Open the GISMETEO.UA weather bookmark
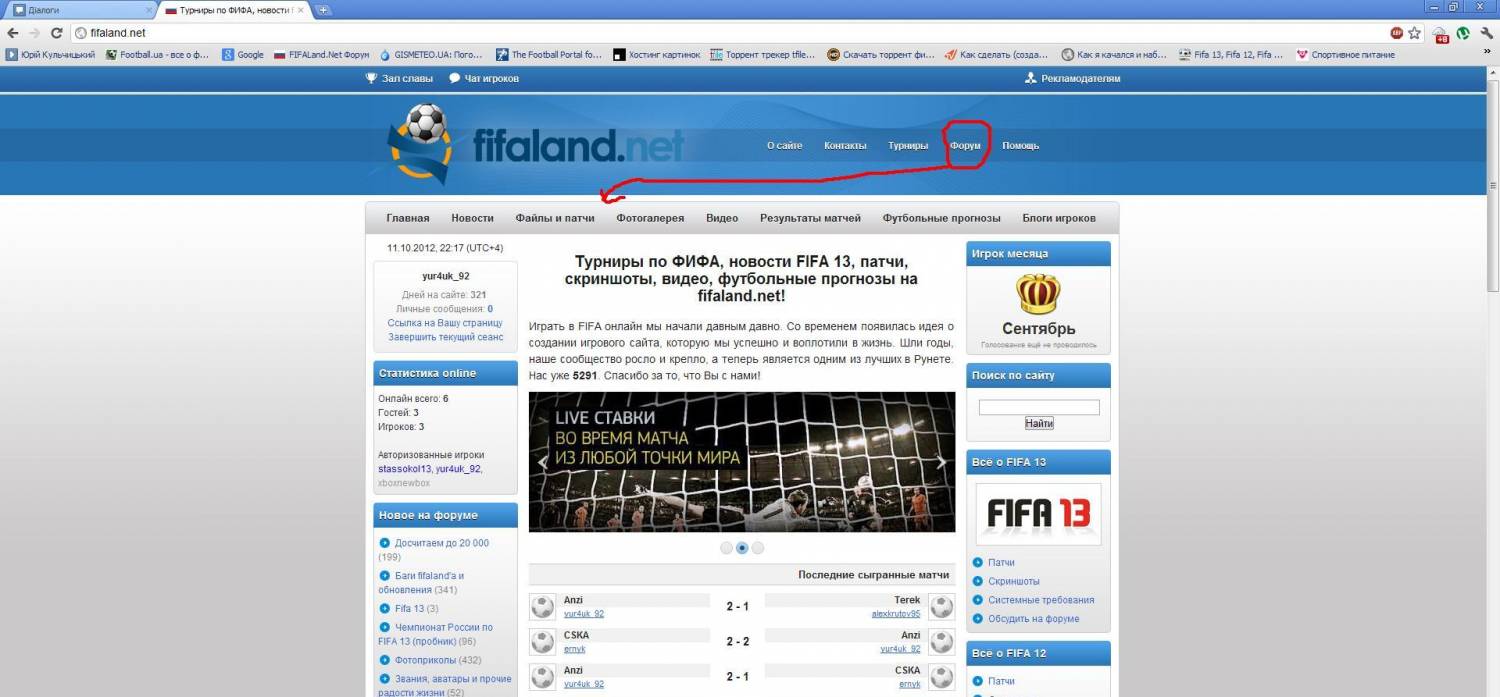Viewport: 1500px width, 697px height. tap(431, 55)
